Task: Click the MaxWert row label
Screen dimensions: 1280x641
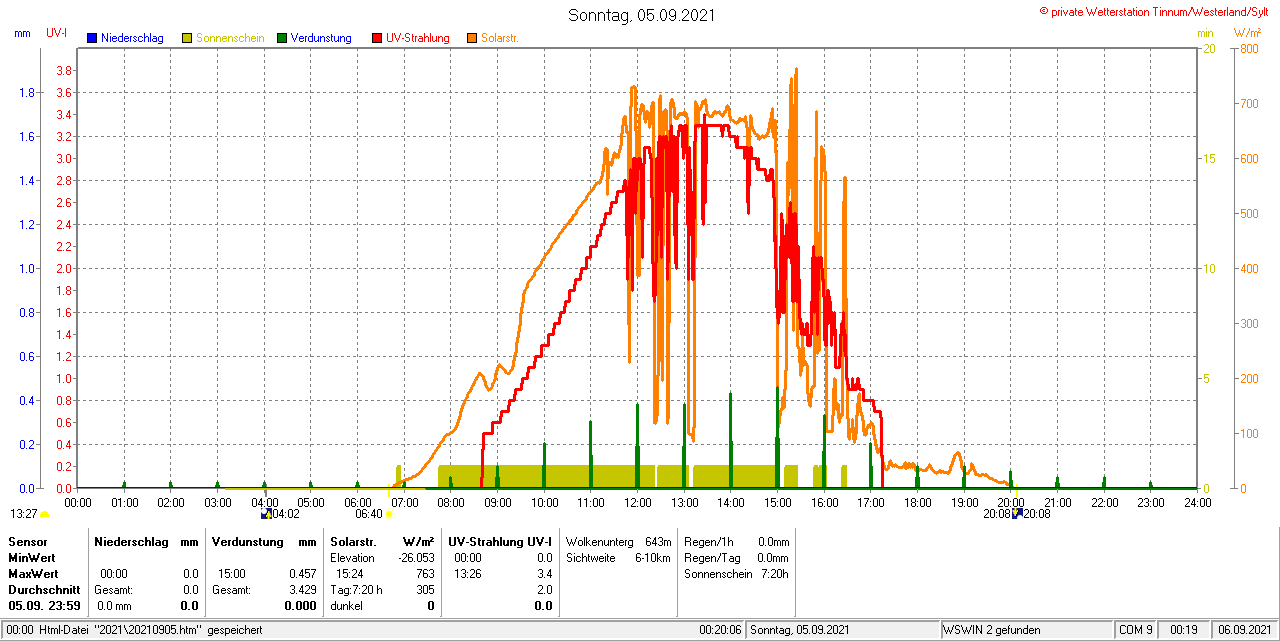Action: coord(33,574)
